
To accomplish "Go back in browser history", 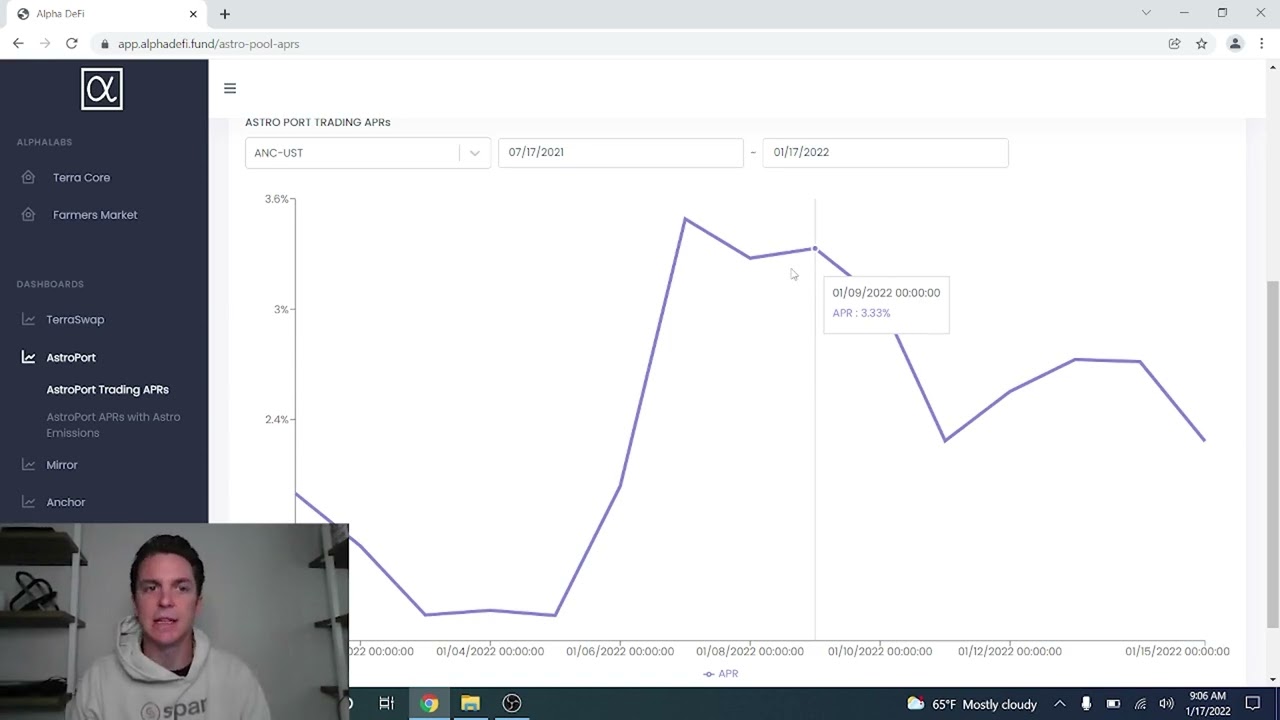I will click(x=18, y=43).
